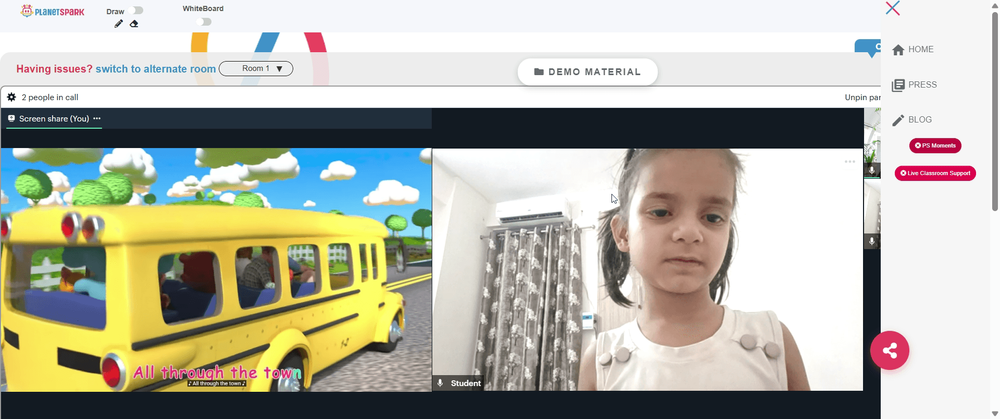The width and height of the screenshot is (1000, 419).
Task: Toggle the Draw switch
Action: click(135, 10)
